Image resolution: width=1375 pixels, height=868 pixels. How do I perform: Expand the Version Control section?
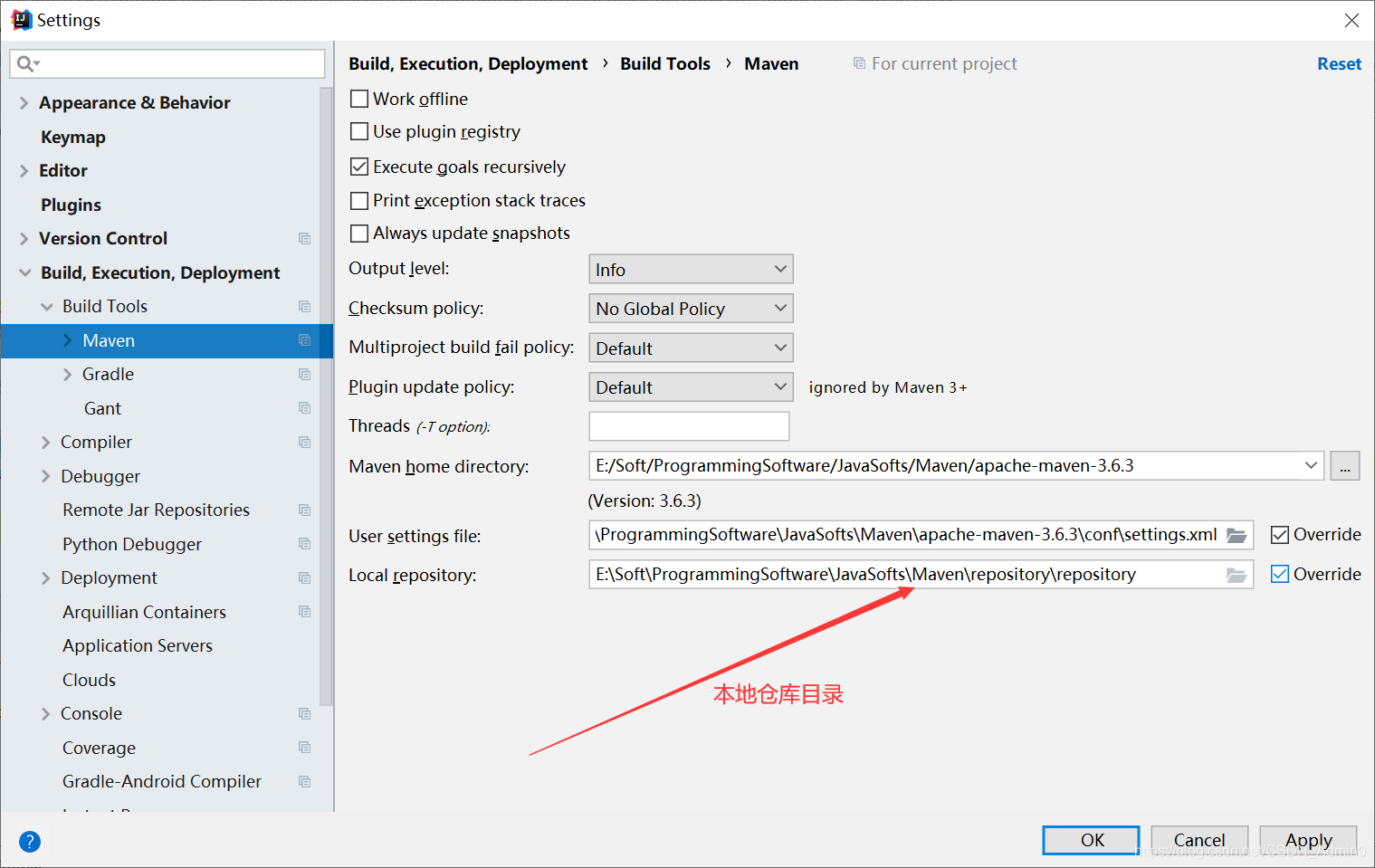pos(24,239)
